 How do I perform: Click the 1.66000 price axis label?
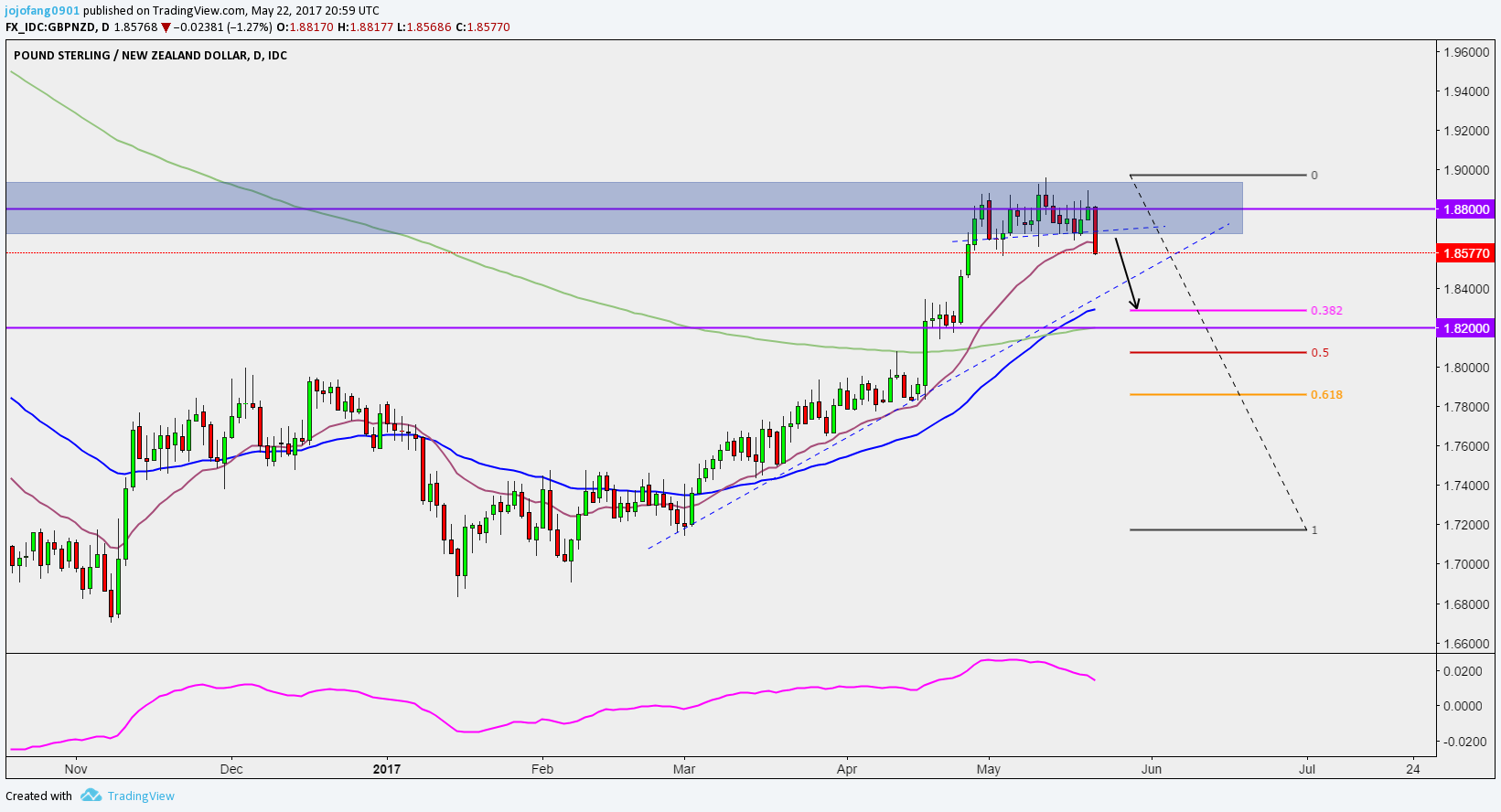coord(1466,644)
